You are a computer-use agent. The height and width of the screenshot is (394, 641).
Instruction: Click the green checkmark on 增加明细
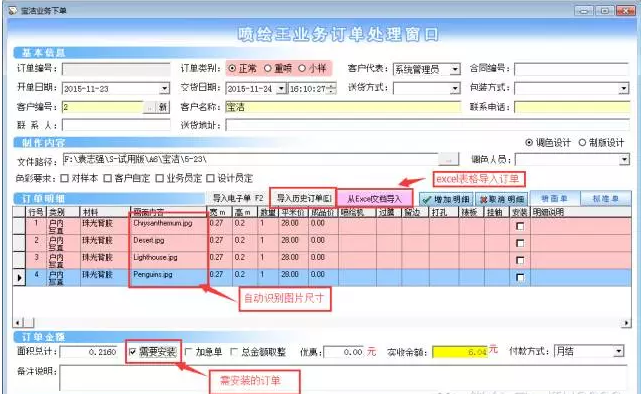click(x=427, y=199)
